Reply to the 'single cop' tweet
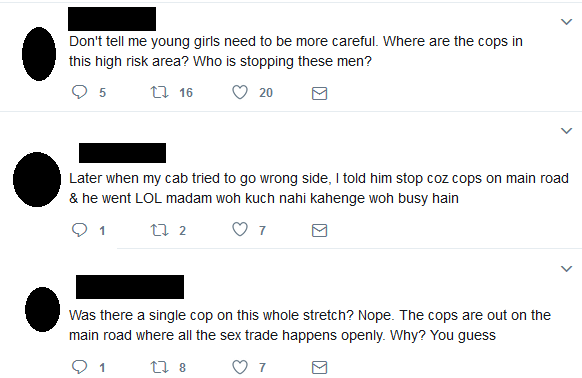The image size is (582, 378). tap(79, 367)
